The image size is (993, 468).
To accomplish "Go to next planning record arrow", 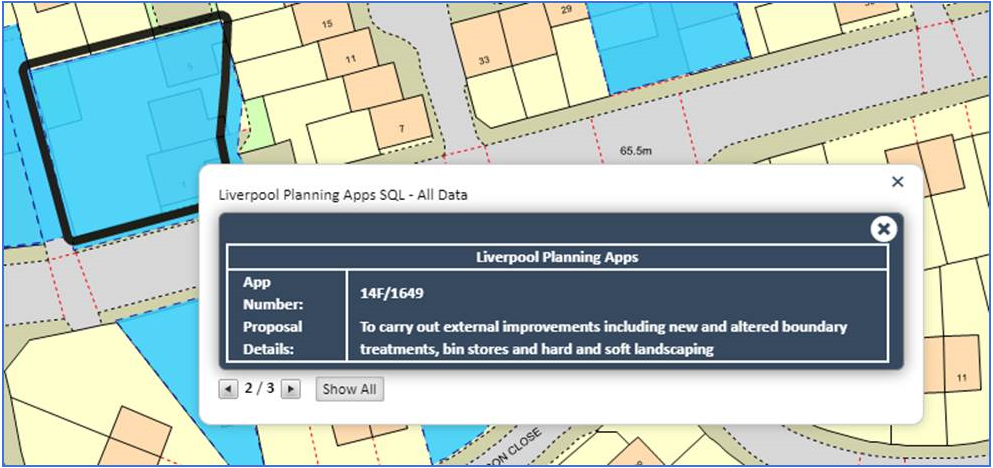I will click(290, 388).
